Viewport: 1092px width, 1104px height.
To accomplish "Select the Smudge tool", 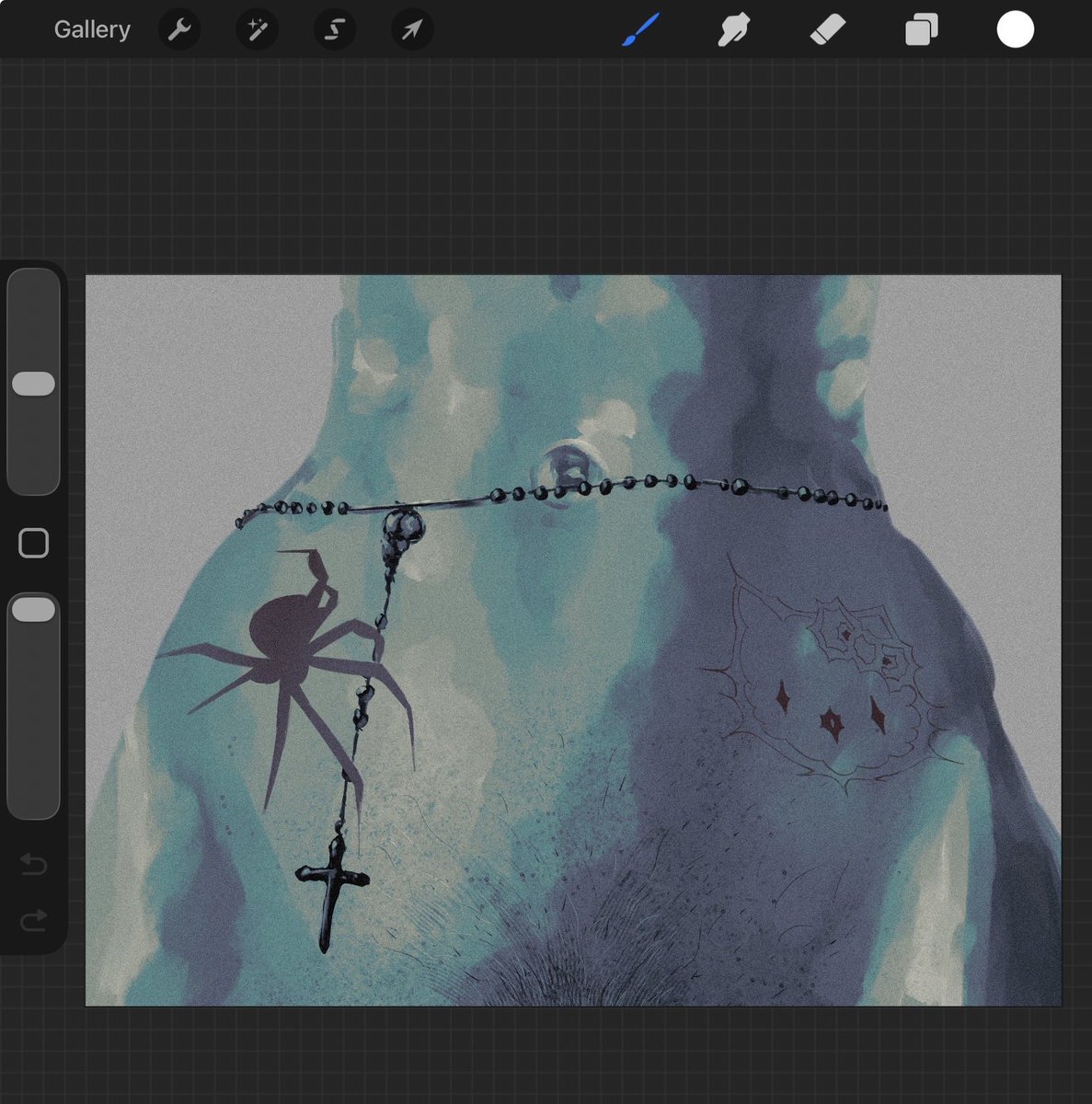I will tap(734, 29).
